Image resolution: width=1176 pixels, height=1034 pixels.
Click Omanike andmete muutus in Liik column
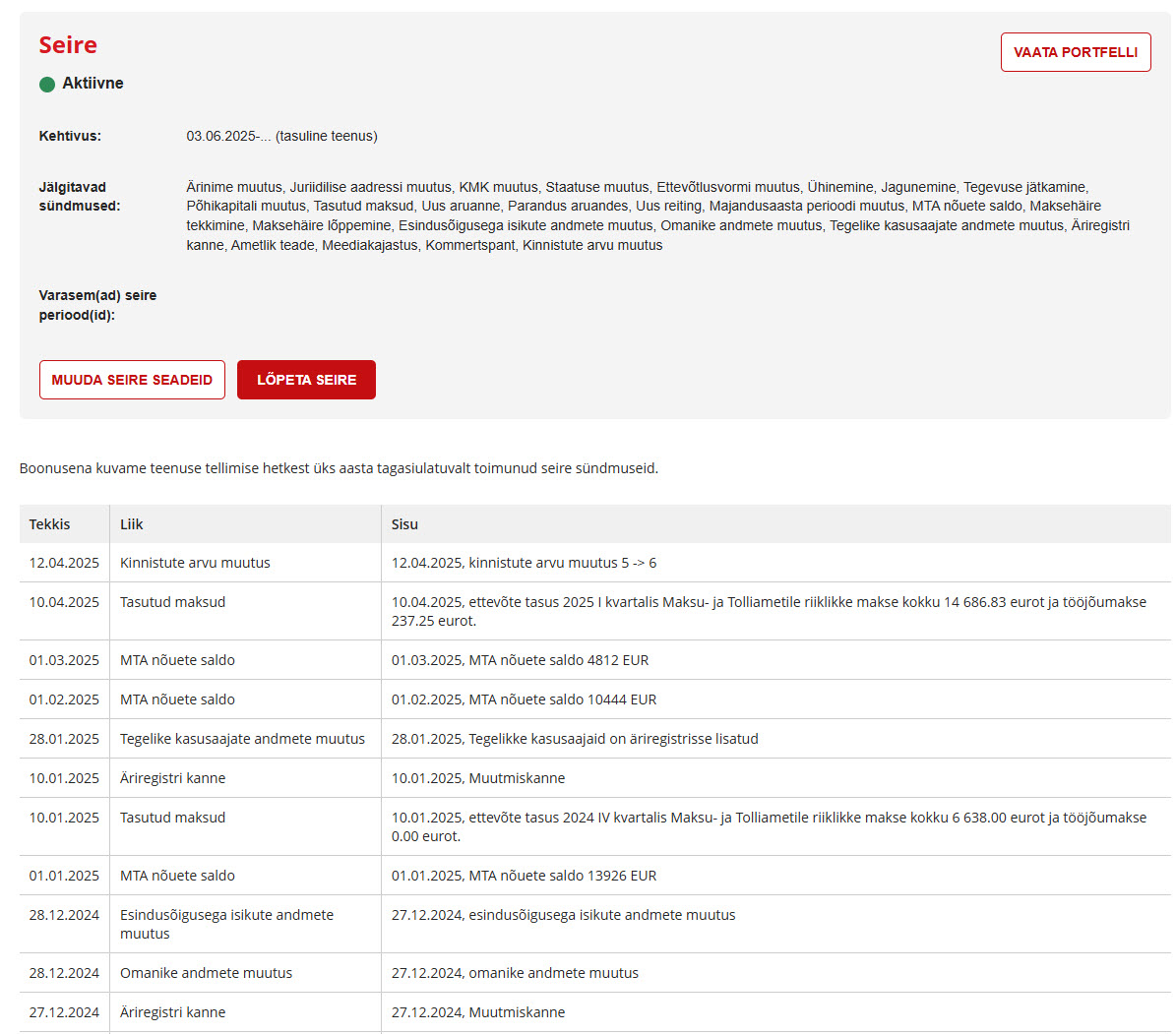click(206, 973)
